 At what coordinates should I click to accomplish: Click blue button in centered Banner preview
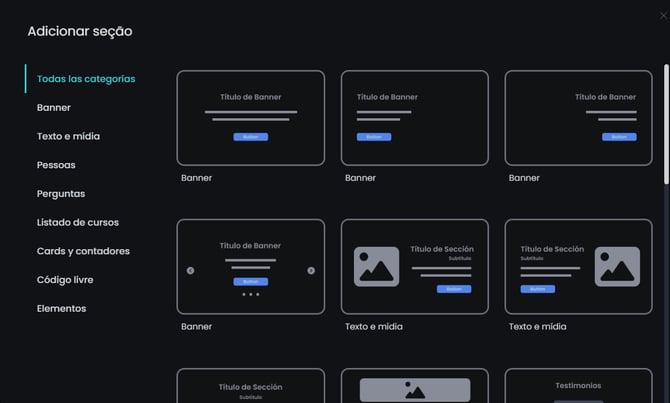(251, 137)
